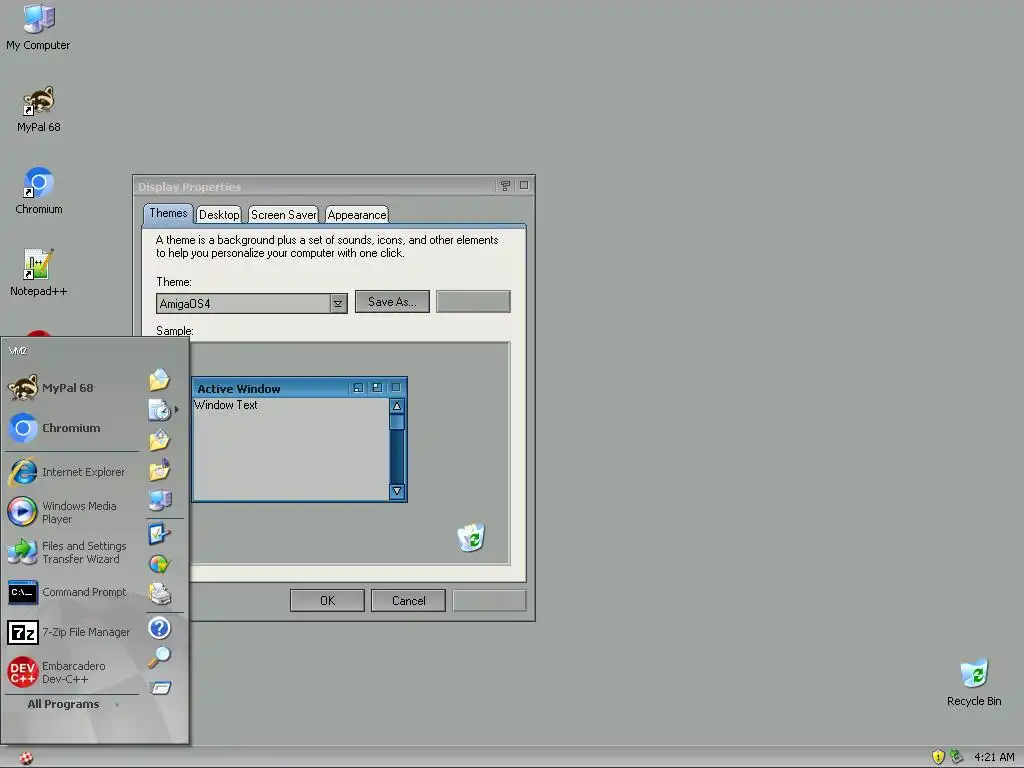This screenshot has width=1024, height=768.
Task: Click the Recycle Bin in the sample preview
Action: pyautogui.click(x=471, y=537)
